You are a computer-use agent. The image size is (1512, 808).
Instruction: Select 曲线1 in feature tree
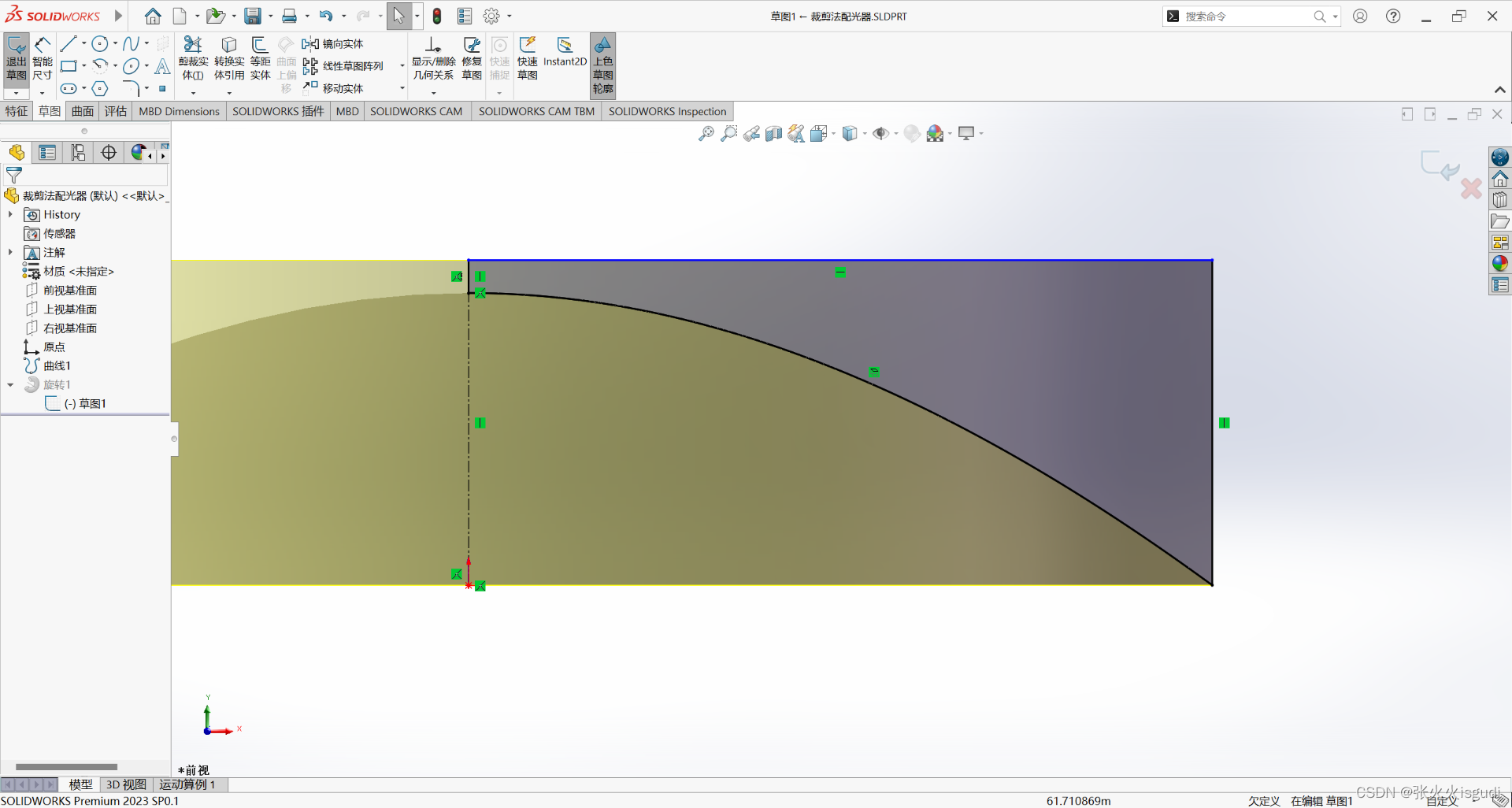(x=57, y=366)
